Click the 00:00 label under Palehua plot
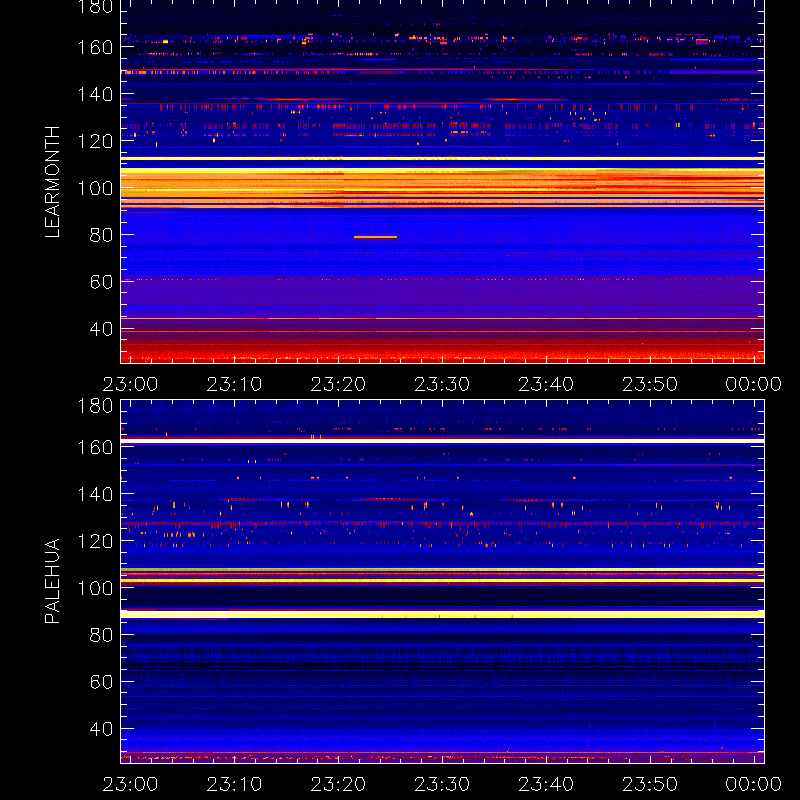 754,784
